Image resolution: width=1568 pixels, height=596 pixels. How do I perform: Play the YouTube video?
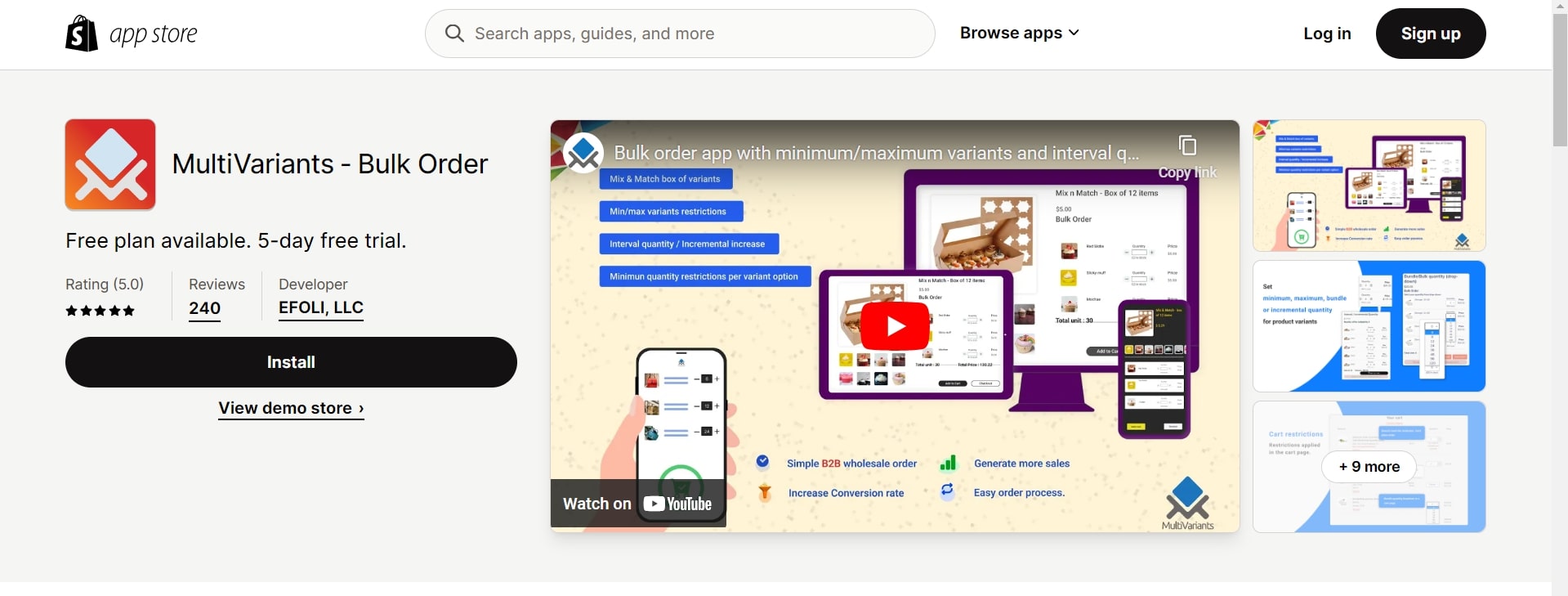coord(896,326)
